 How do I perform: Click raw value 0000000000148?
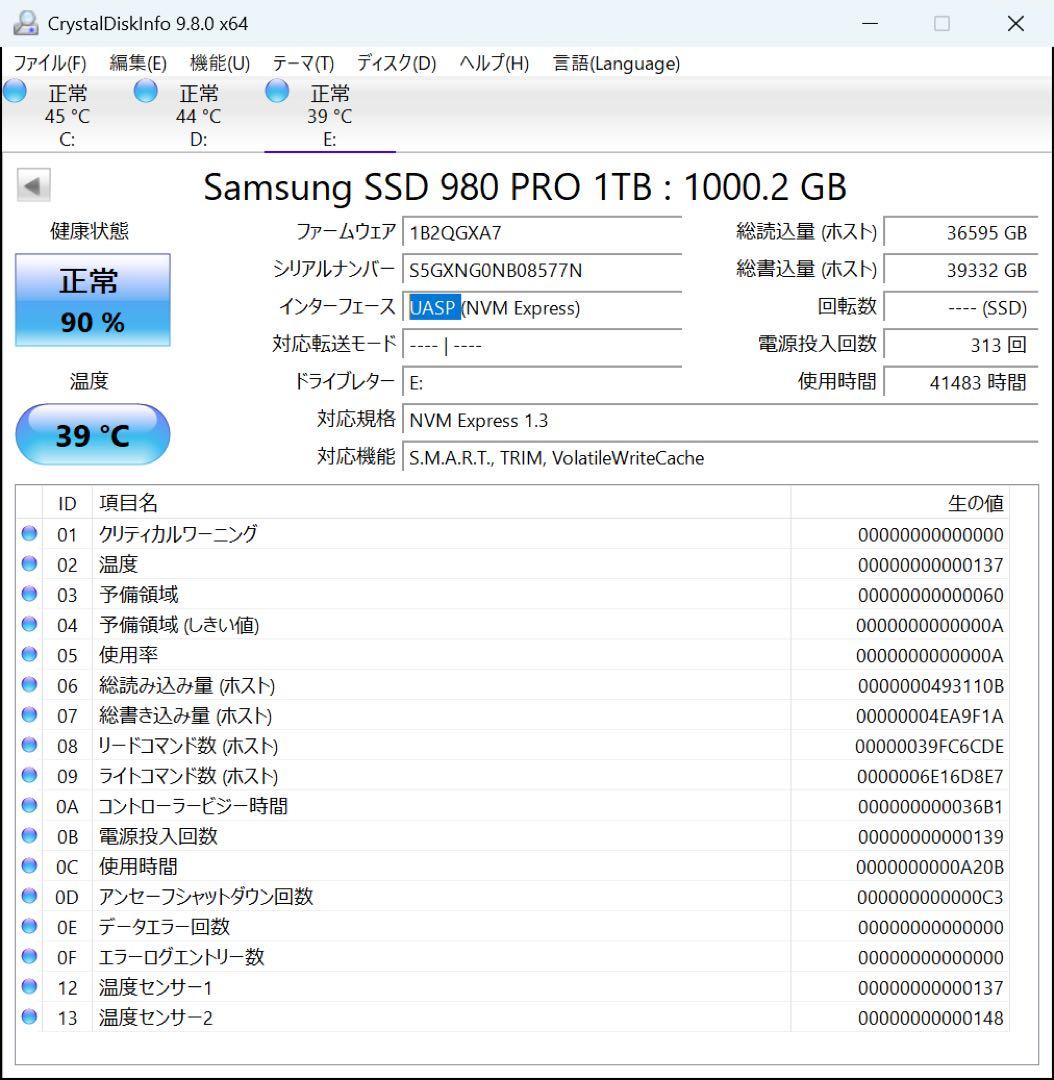click(x=930, y=1018)
